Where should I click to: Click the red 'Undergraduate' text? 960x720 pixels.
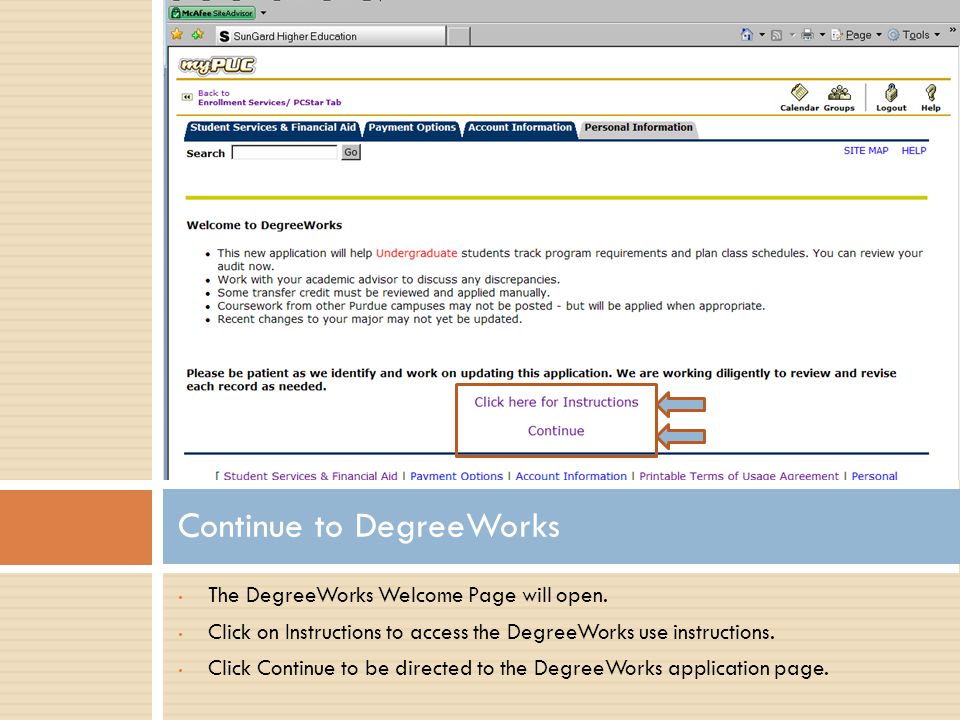pos(416,253)
